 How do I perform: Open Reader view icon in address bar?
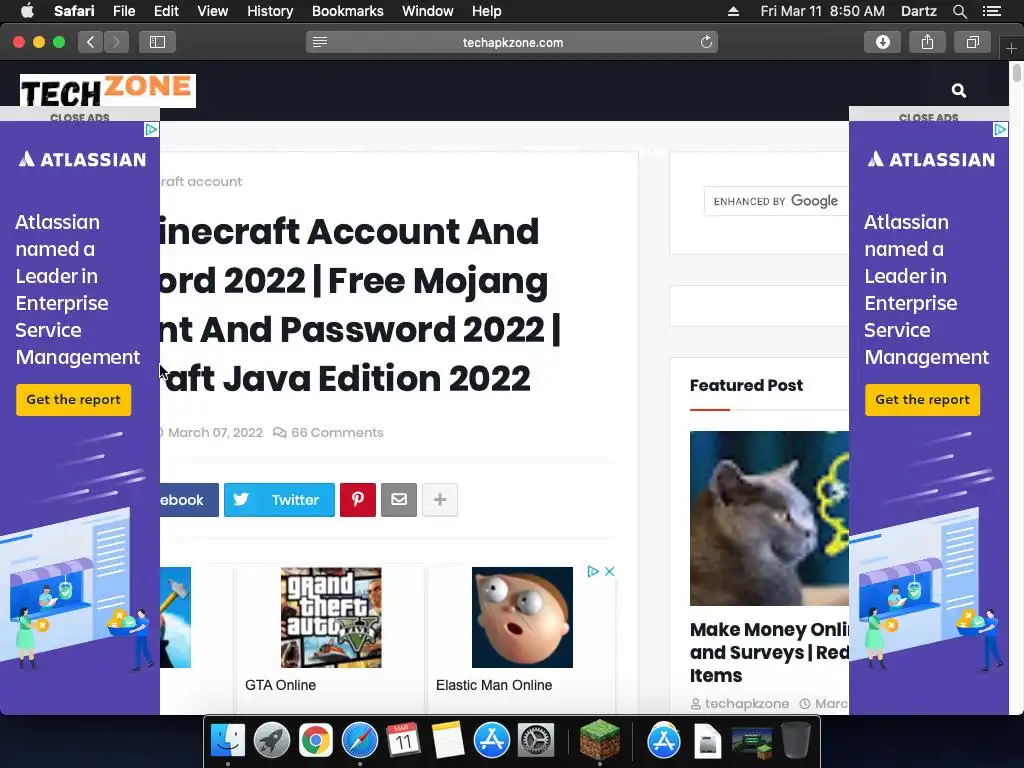(319, 42)
